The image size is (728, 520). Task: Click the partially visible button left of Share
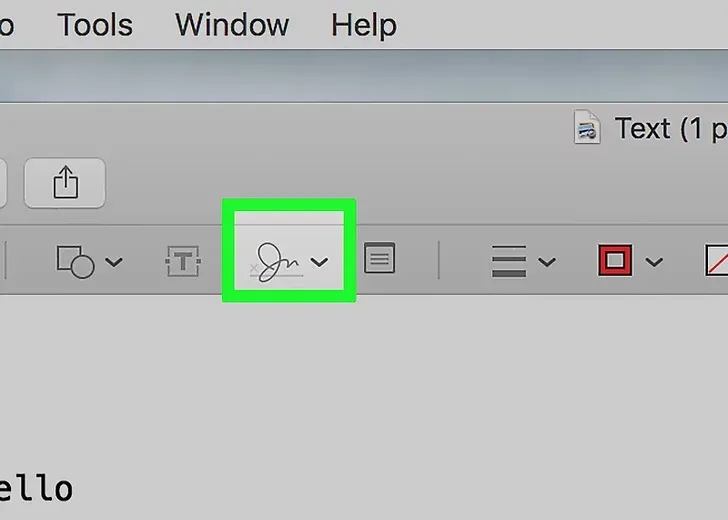pyautogui.click(x=3, y=182)
